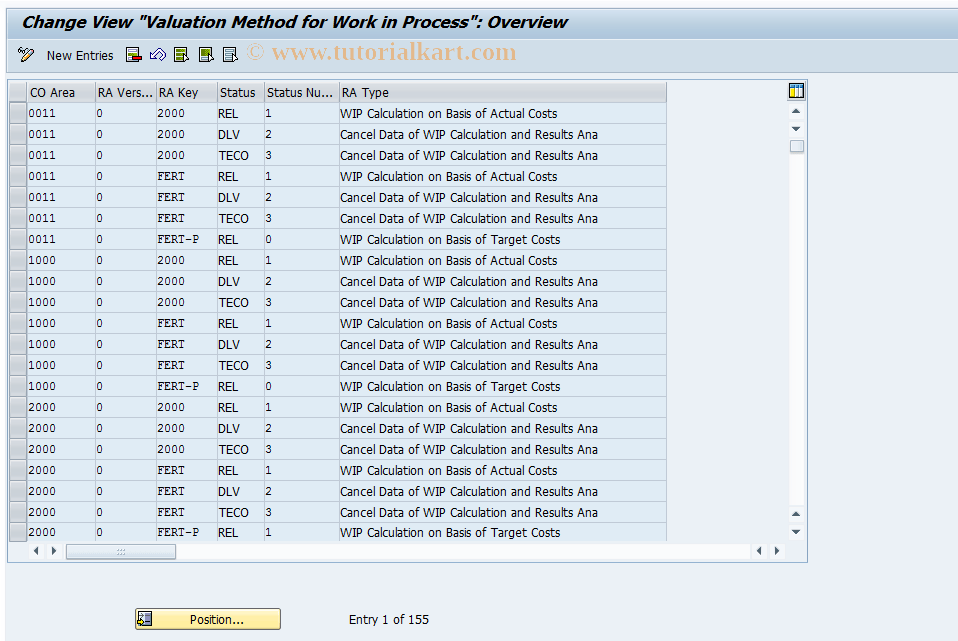The image size is (958, 641).
Task: Click the Position... button
Action: click(x=207, y=618)
